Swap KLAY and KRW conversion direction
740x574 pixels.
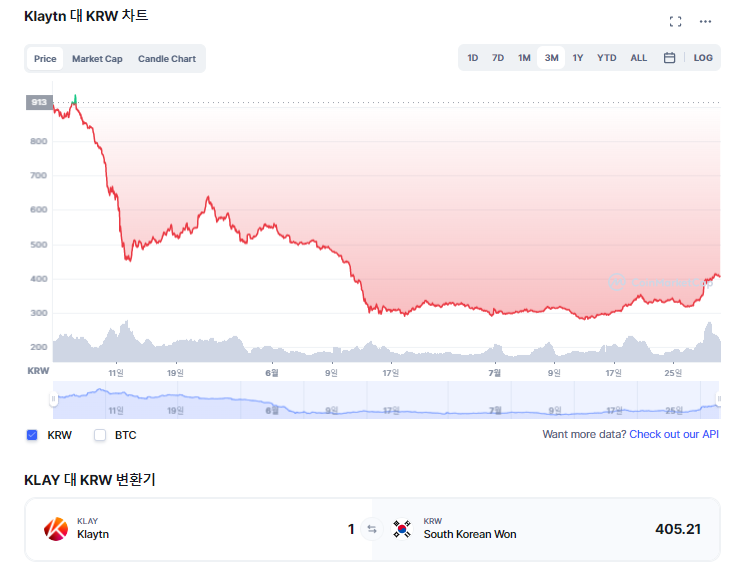pos(372,529)
